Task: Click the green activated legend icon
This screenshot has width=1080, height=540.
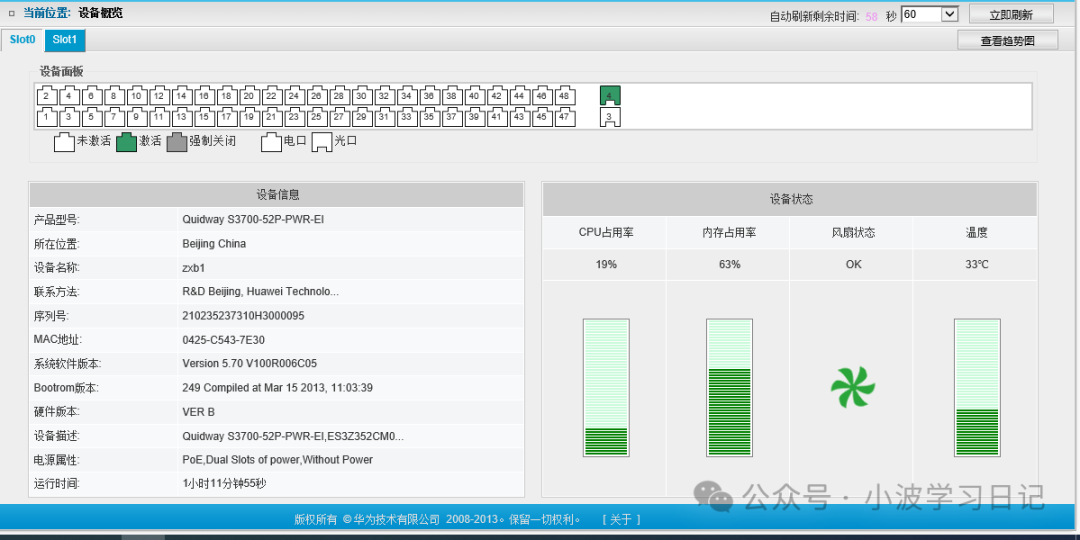Action: click(126, 142)
